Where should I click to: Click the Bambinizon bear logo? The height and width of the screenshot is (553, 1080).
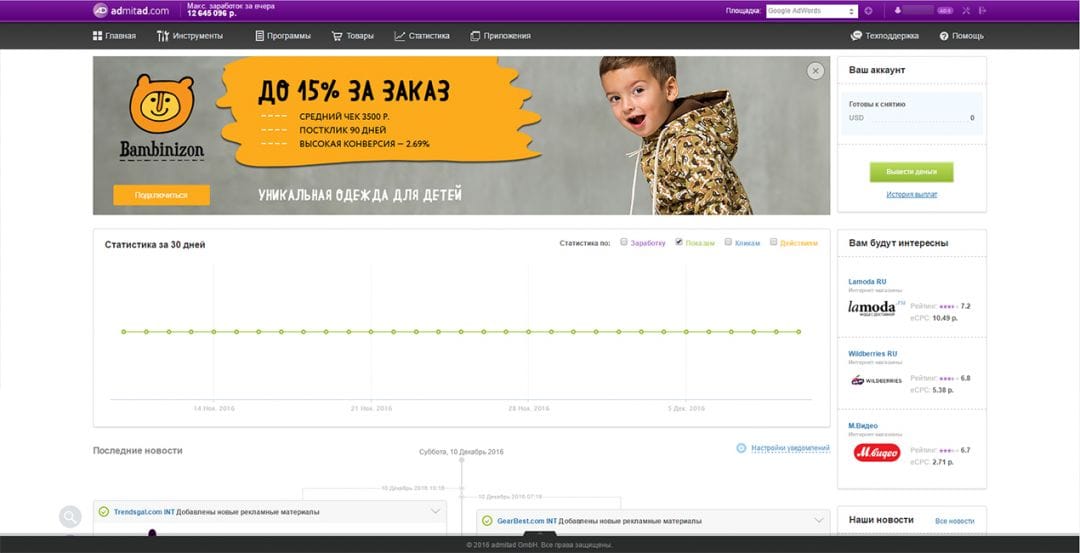(162, 105)
